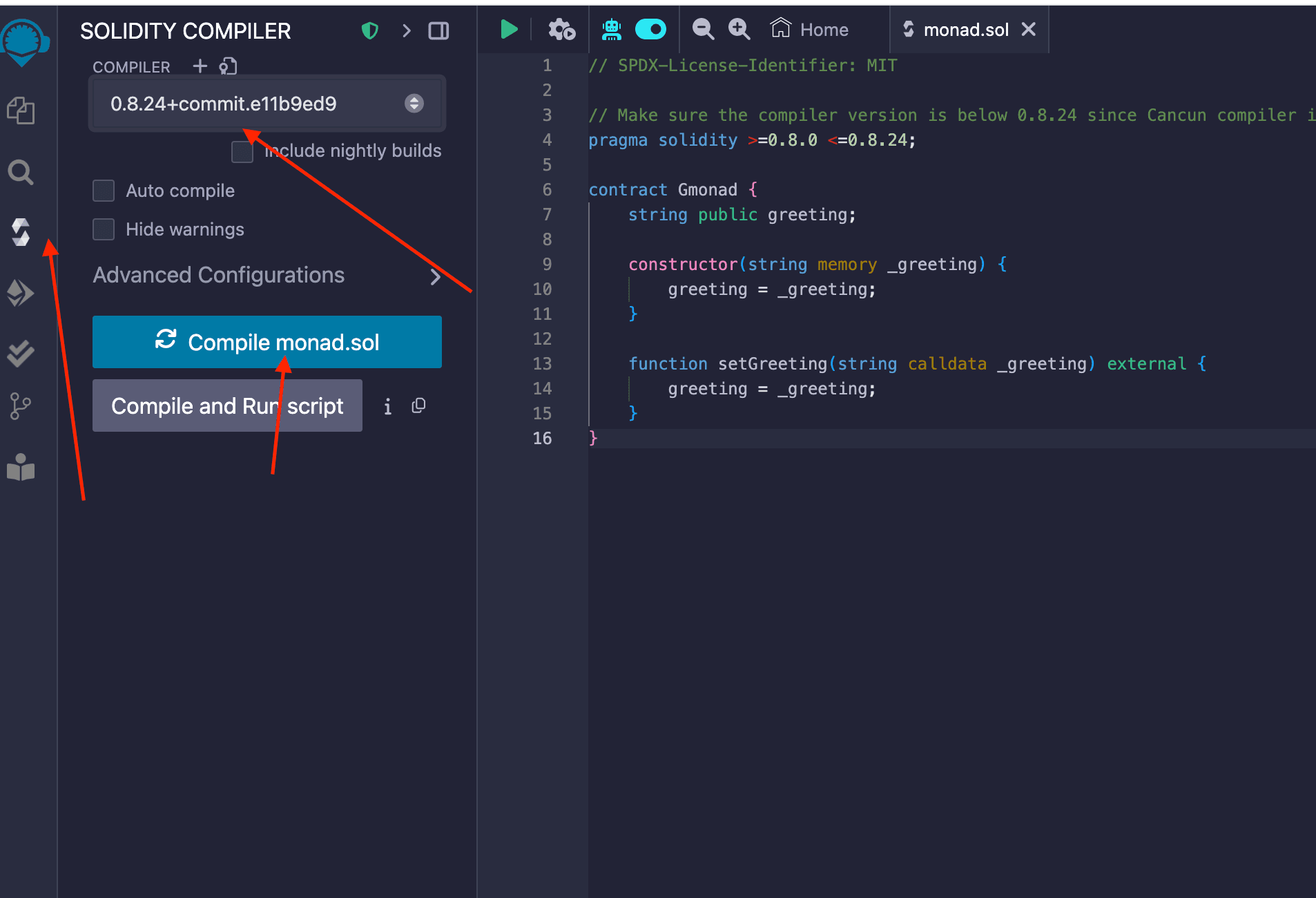The width and height of the screenshot is (1316, 898).
Task: Zoom in the editor font
Action: [x=739, y=29]
